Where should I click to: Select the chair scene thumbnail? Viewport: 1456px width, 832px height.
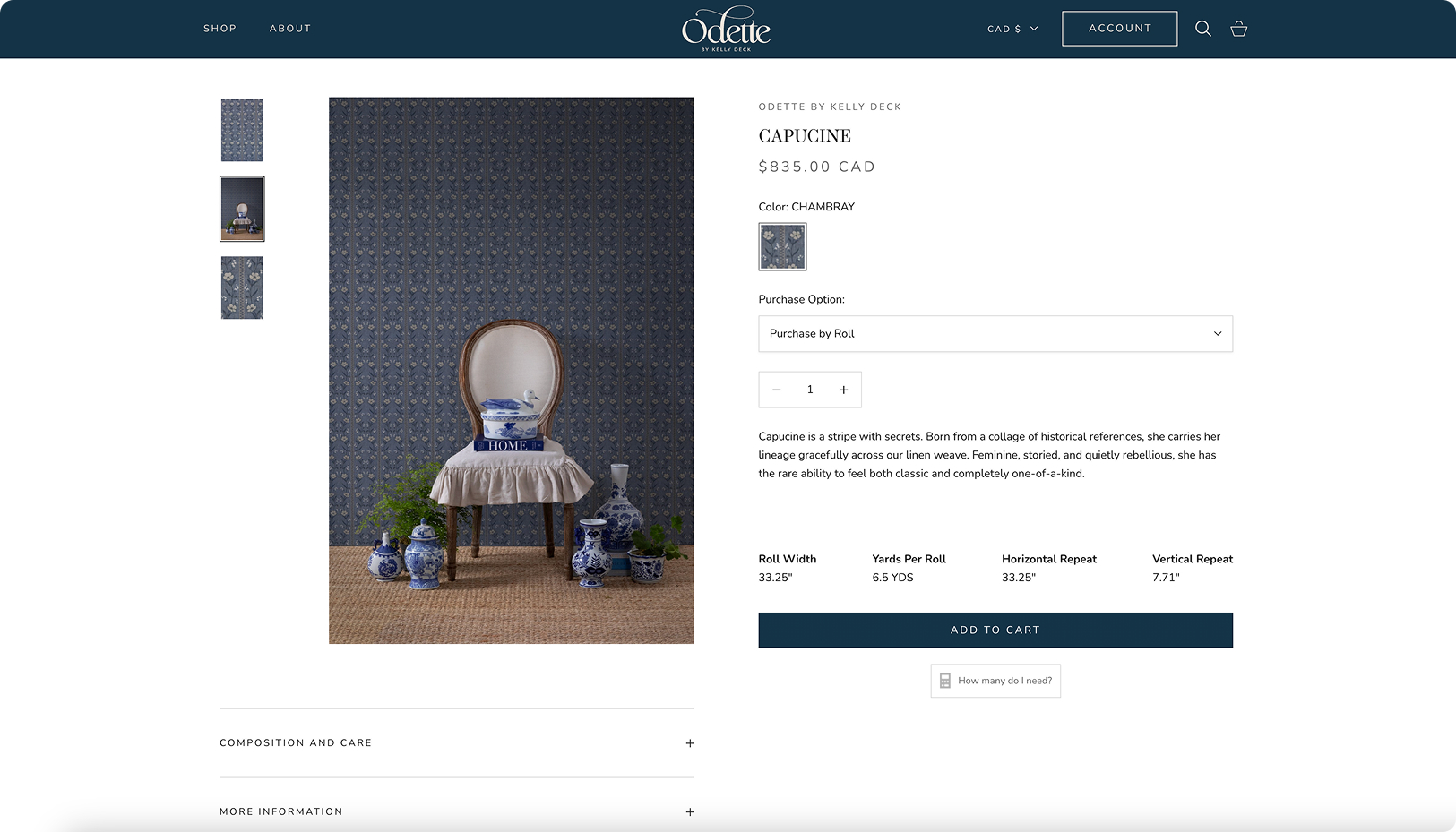click(x=242, y=209)
